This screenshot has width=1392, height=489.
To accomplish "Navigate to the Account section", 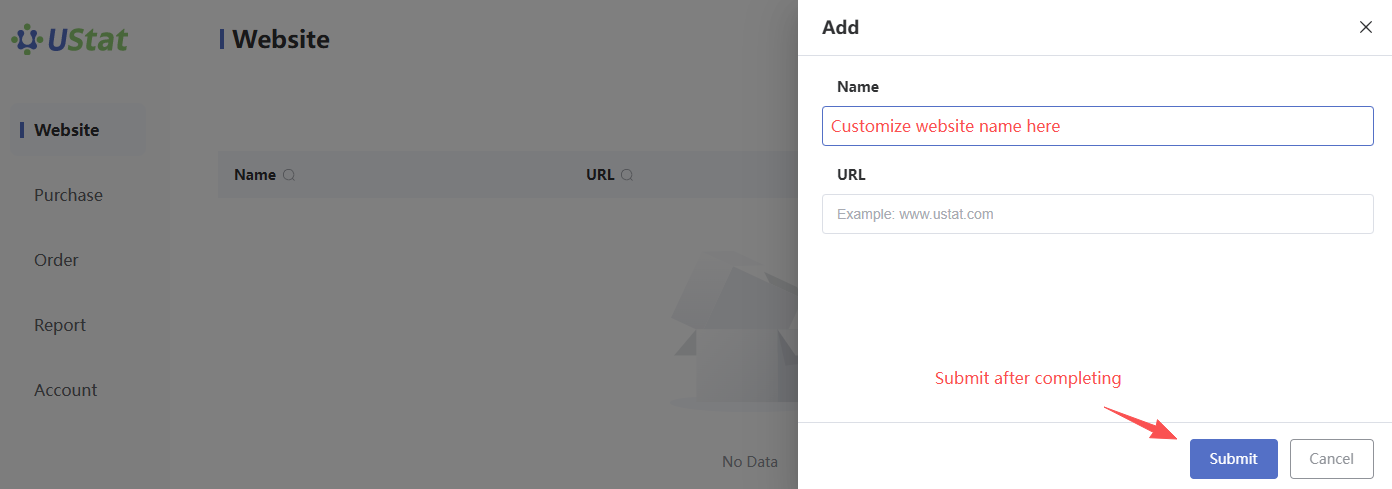I will (x=66, y=390).
